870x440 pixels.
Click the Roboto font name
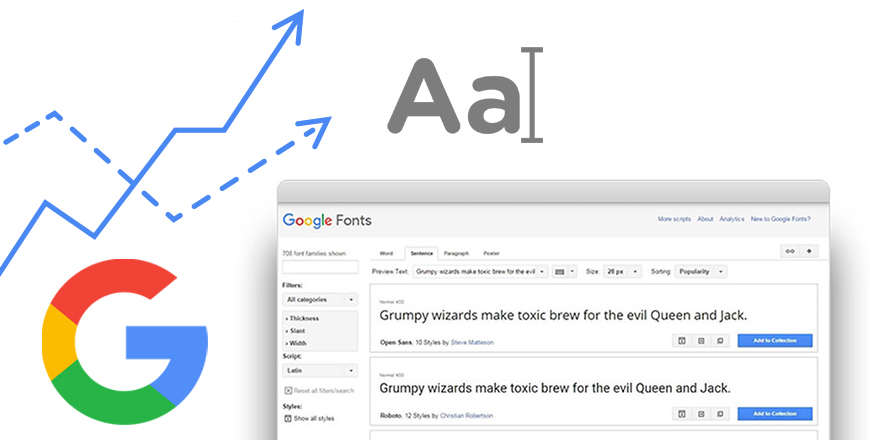point(391,416)
